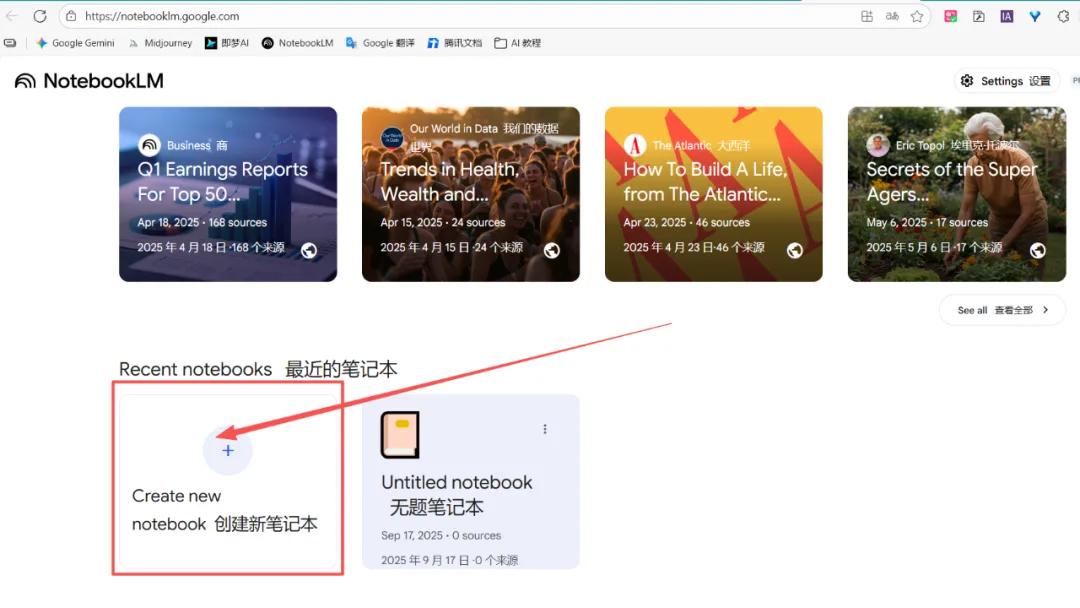Click the address bar URL field

pyautogui.click(x=468, y=16)
